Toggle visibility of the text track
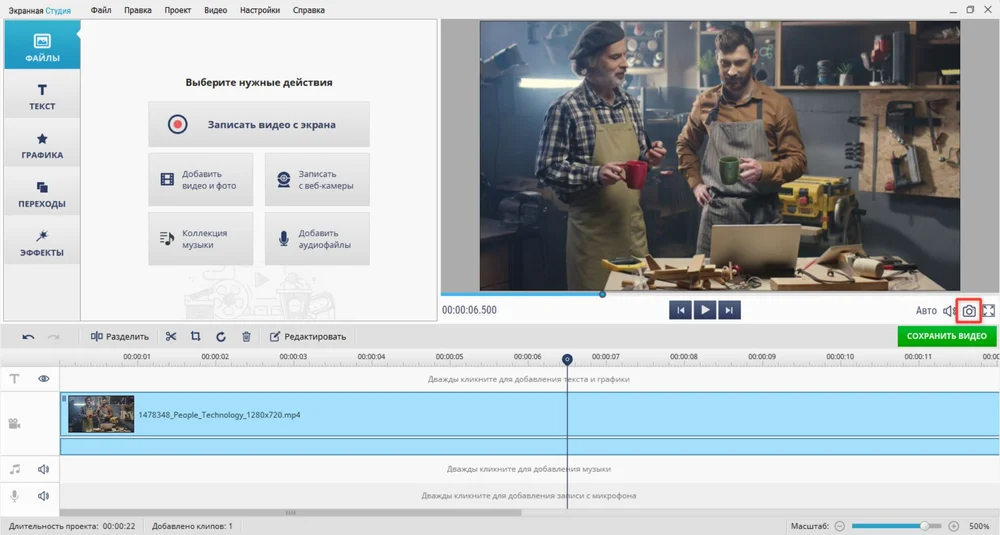The height and width of the screenshot is (535, 1000). point(44,379)
